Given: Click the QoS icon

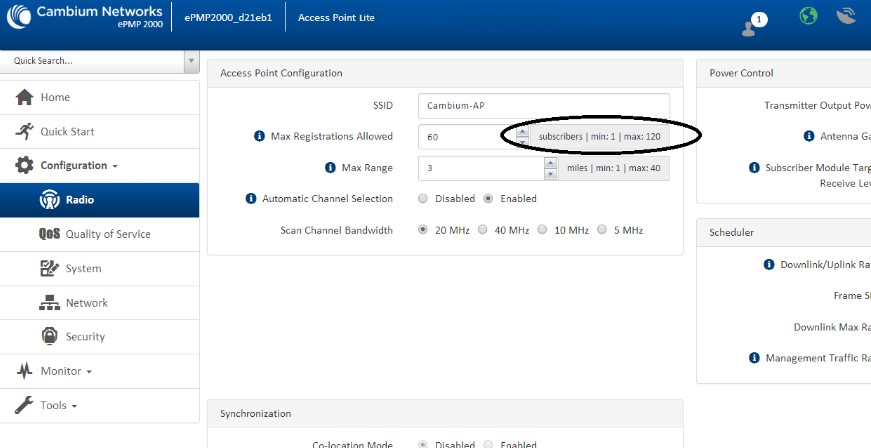Looking at the screenshot, I should coord(49,234).
